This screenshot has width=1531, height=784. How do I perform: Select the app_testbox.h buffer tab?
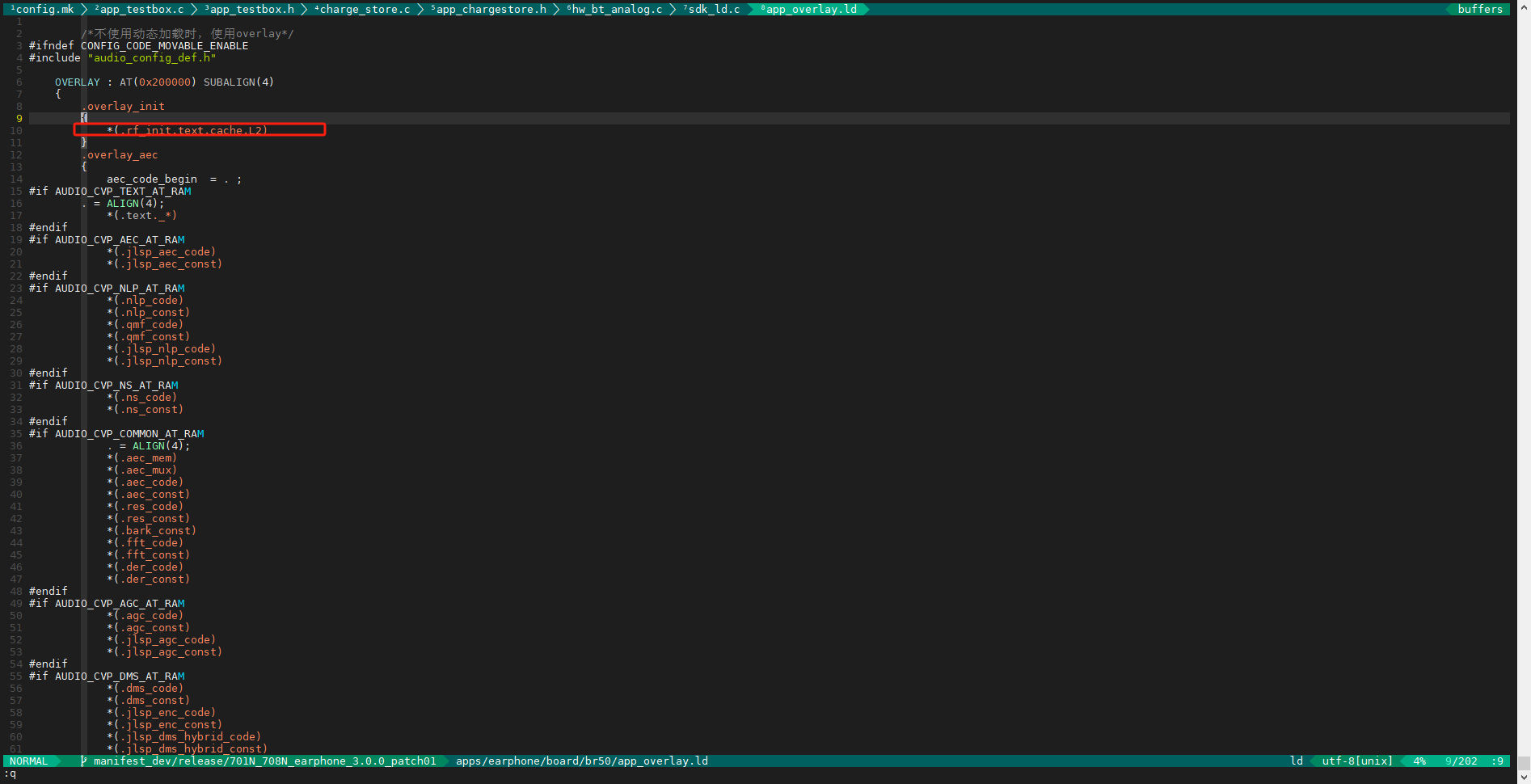coord(250,10)
